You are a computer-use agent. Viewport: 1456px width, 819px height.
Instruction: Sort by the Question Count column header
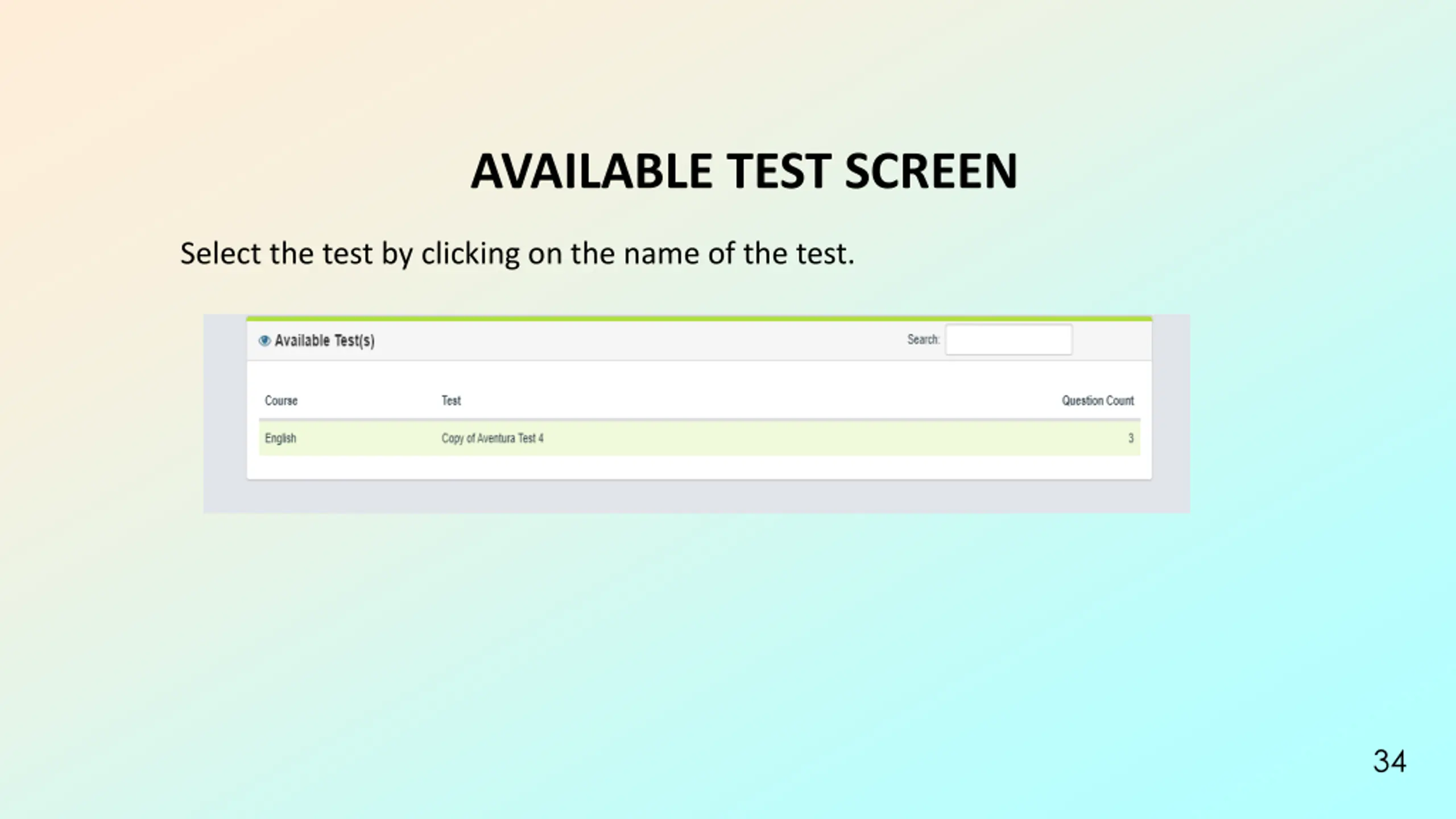[x=1098, y=400]
